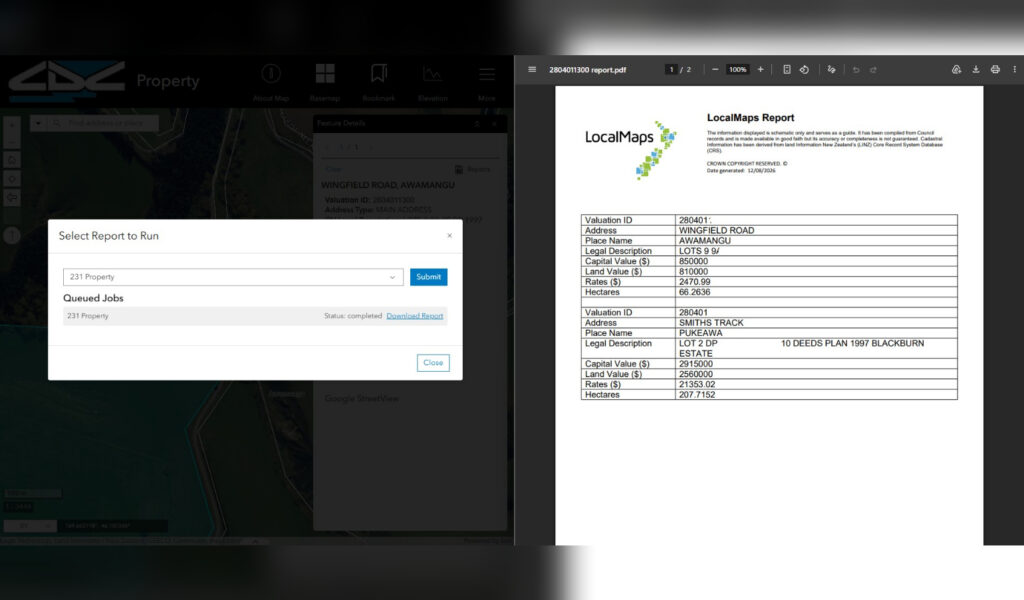
Task: Click the LocalMaps logo in the PDF
Action: coord(630,148)
